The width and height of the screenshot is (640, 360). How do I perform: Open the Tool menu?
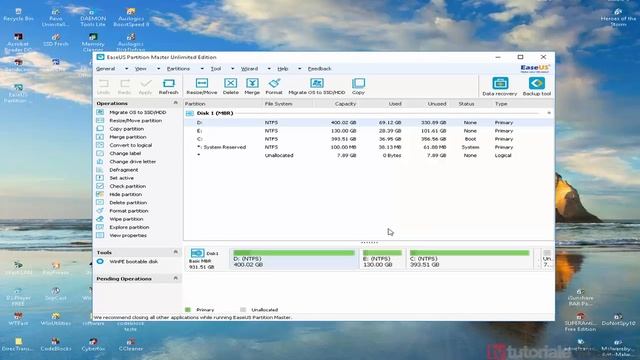[x=216, y=69]
